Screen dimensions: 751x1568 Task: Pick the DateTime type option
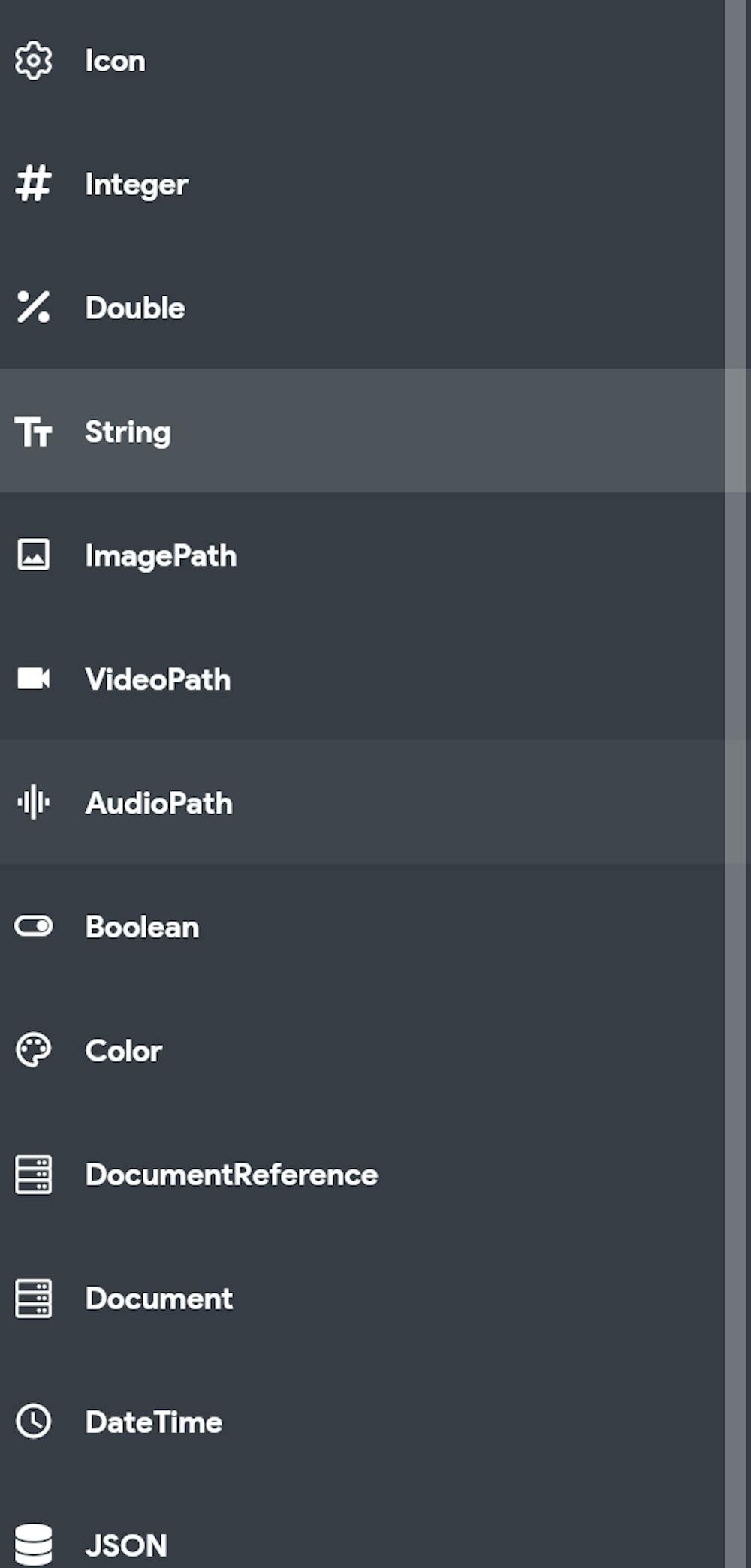pyautogui.click(x=154, y=1422)
